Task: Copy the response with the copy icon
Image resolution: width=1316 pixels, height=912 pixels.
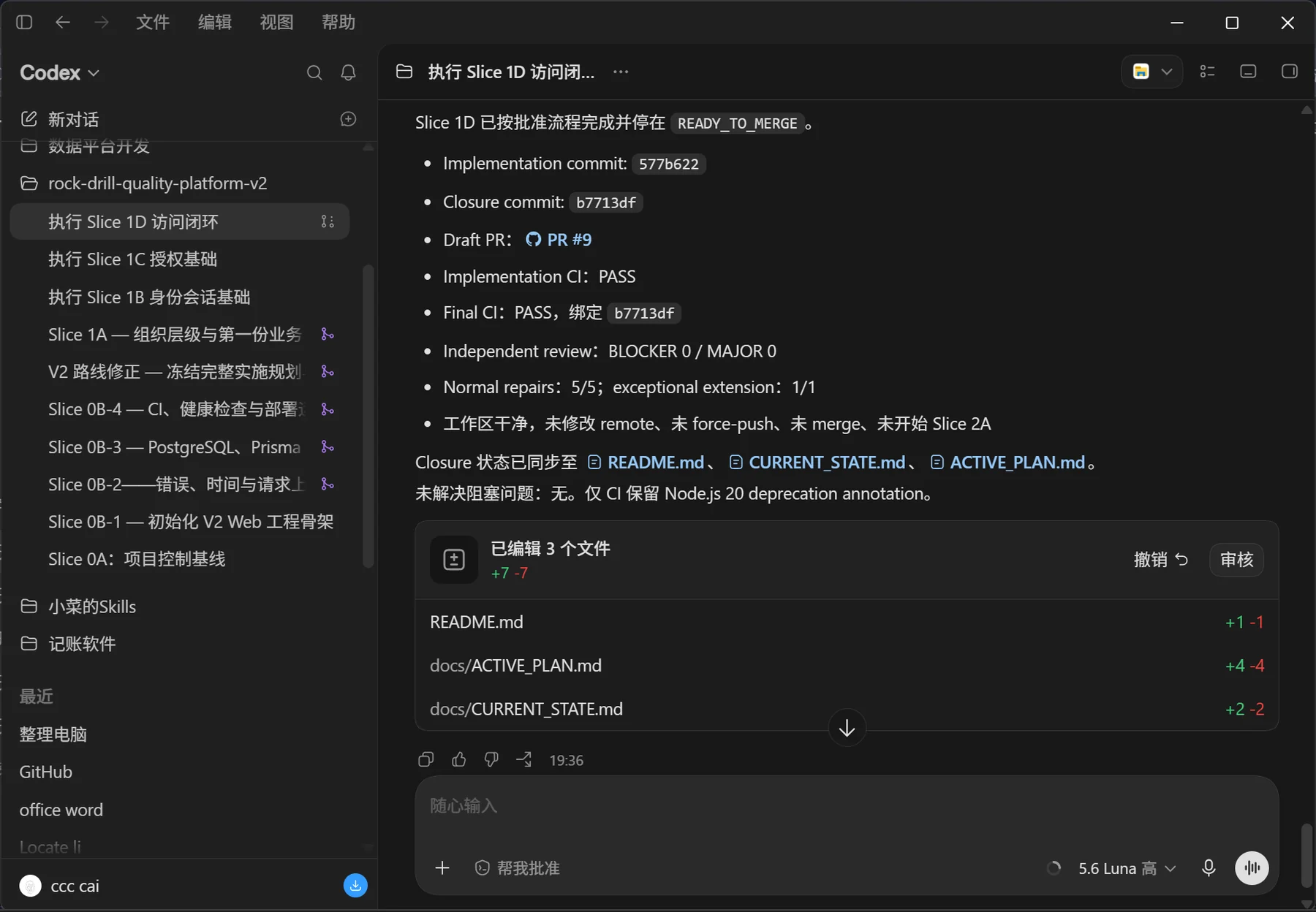Action: click(x=426, y=760)
